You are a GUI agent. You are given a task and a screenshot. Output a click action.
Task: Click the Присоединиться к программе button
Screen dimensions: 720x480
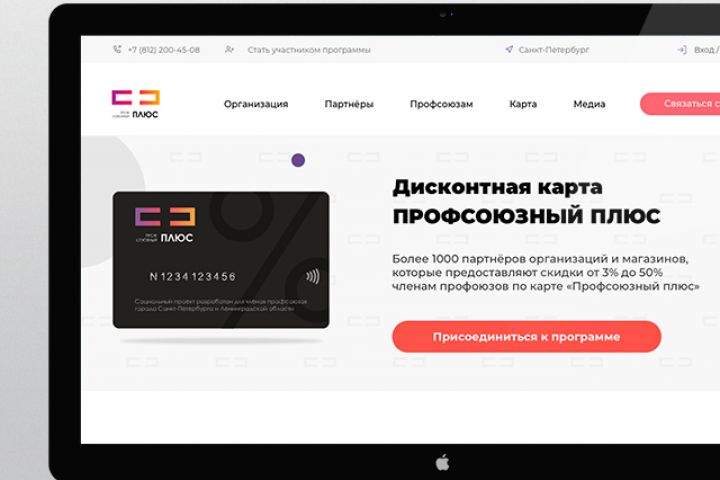[x=526, y=337]
